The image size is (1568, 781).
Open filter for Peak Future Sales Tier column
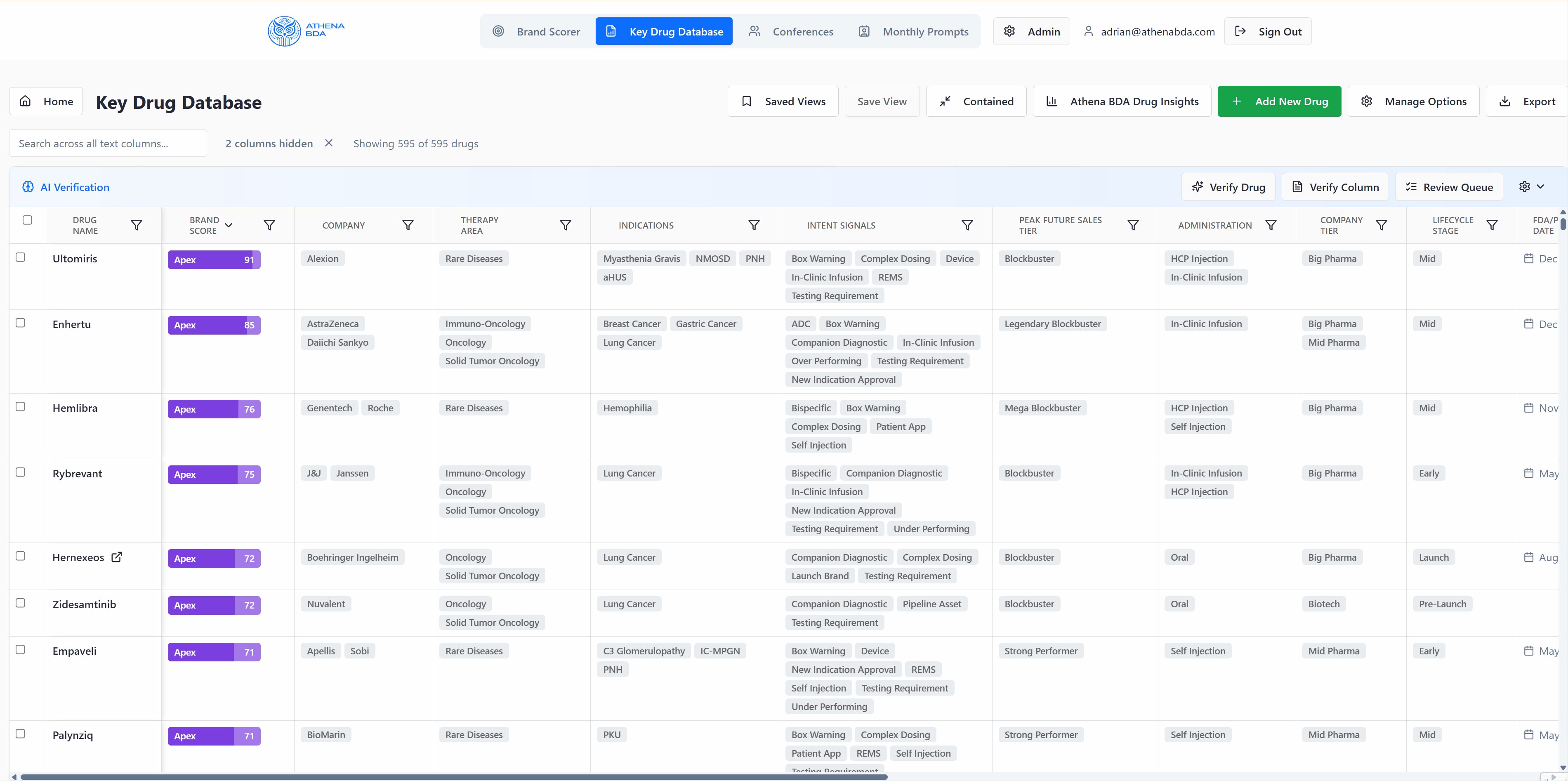pos(1133,225)
